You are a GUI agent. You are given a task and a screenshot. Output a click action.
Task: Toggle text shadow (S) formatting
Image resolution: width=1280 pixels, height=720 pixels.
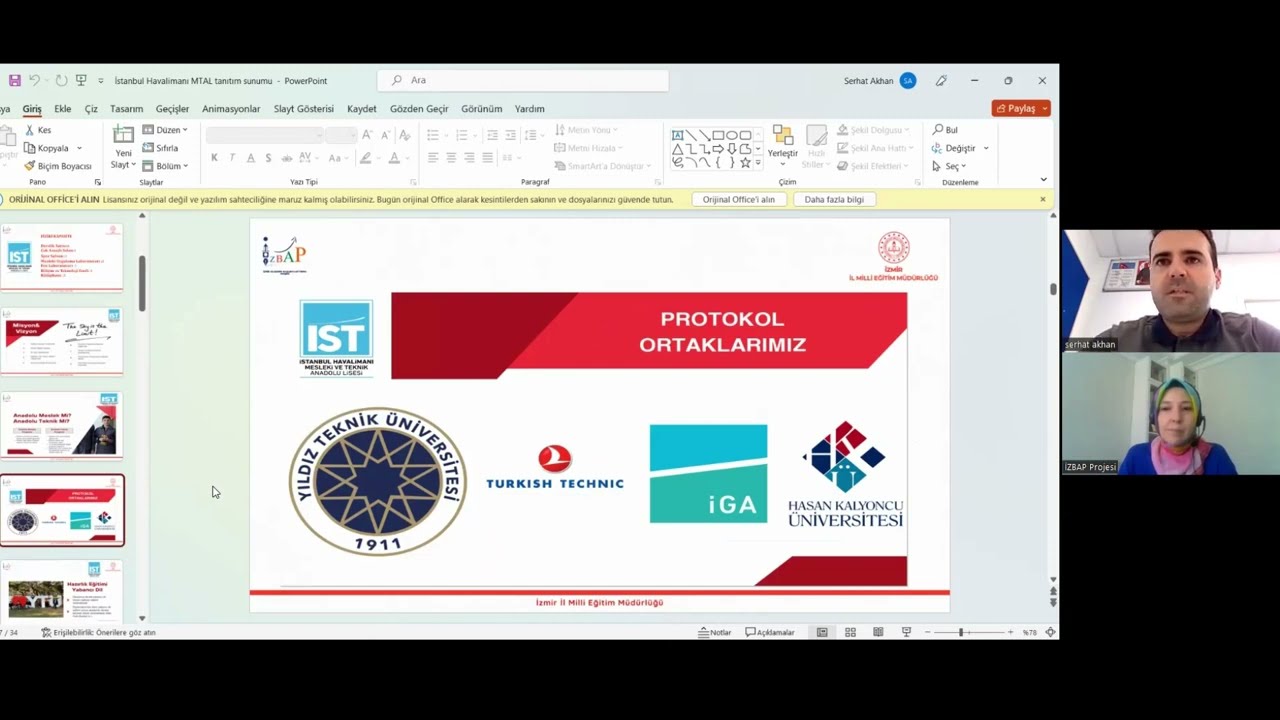[x=268, y=158]
